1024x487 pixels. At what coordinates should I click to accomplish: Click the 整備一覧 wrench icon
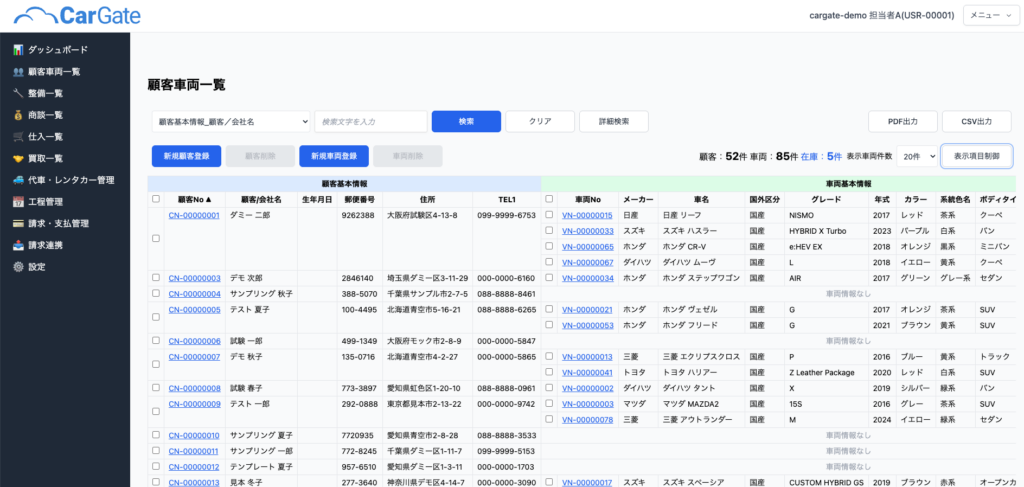tap(18, 93)
